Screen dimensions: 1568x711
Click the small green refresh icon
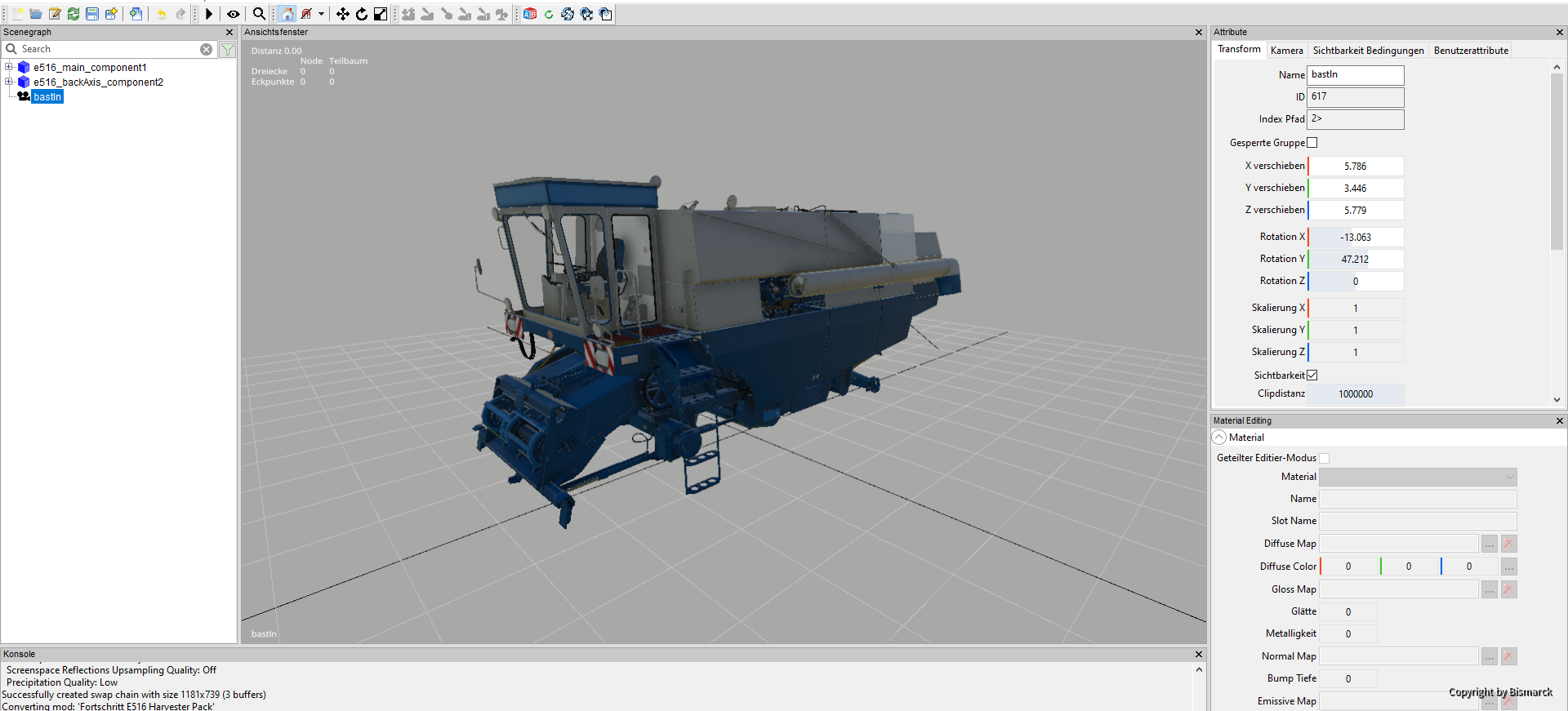[549, 15]
